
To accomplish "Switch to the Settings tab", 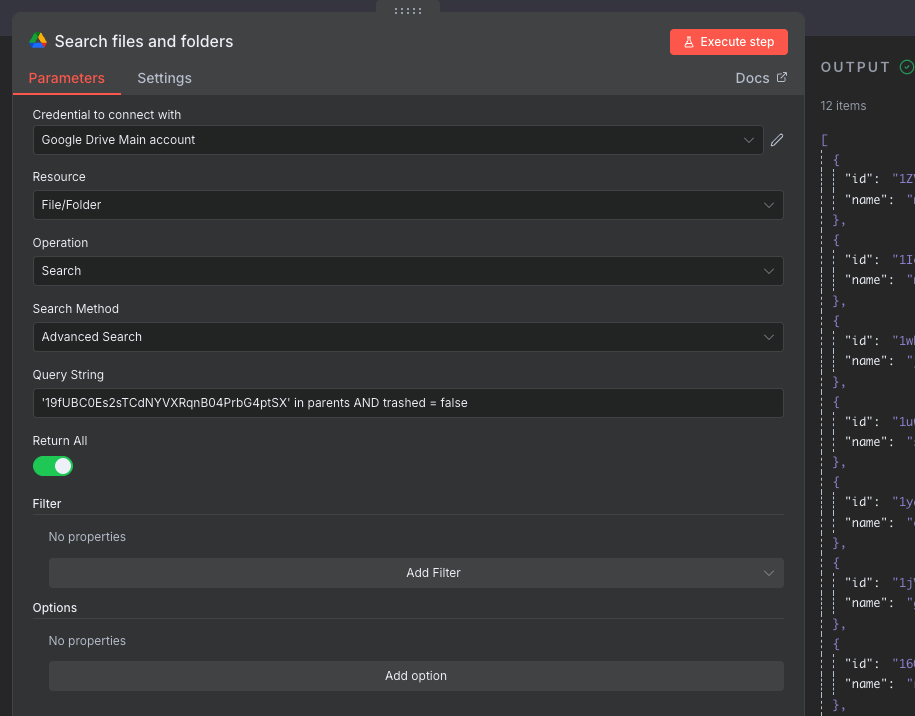I will pos(164,78).
